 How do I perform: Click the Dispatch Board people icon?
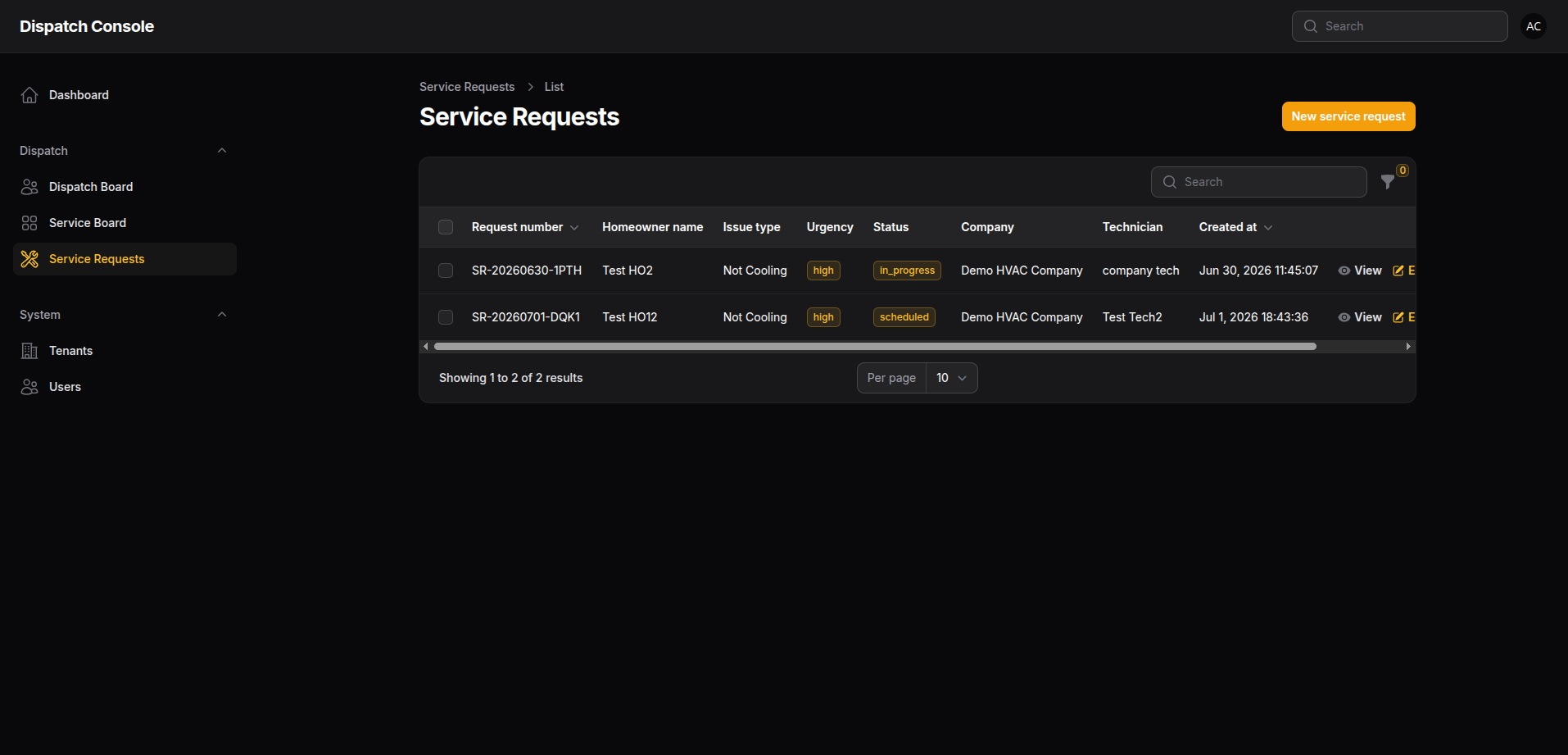(x=29, y=187)
